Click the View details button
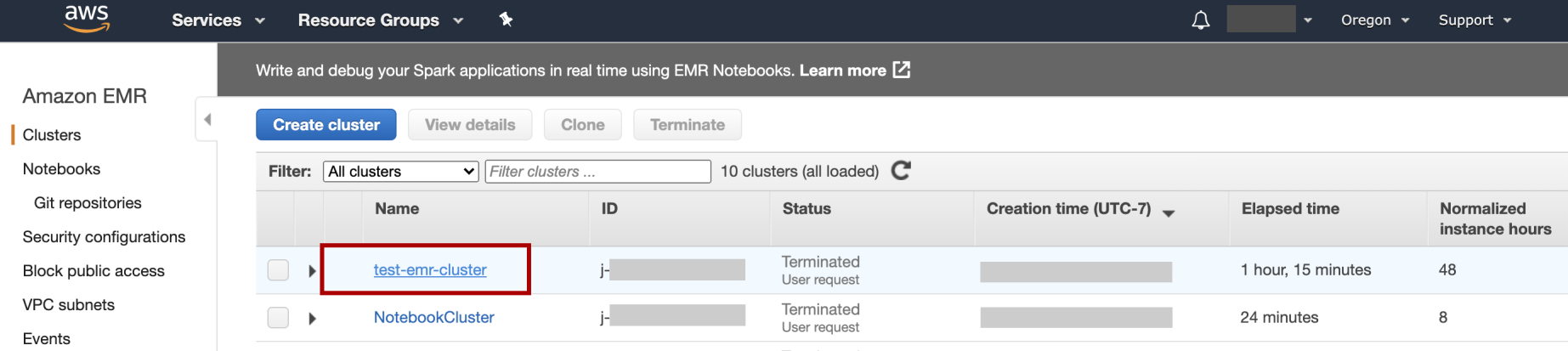The image size is (1568, 351). (x=470, y=125)
